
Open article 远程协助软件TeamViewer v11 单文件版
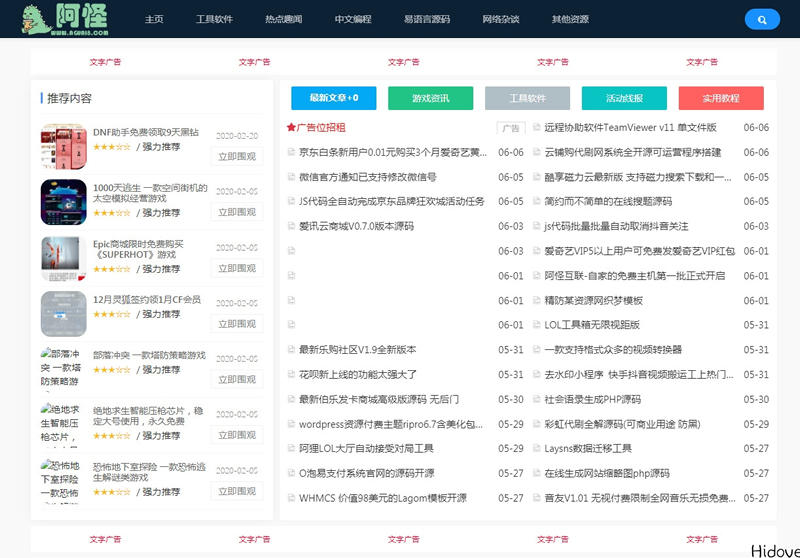pyautogui.click(x=630, y=128)
